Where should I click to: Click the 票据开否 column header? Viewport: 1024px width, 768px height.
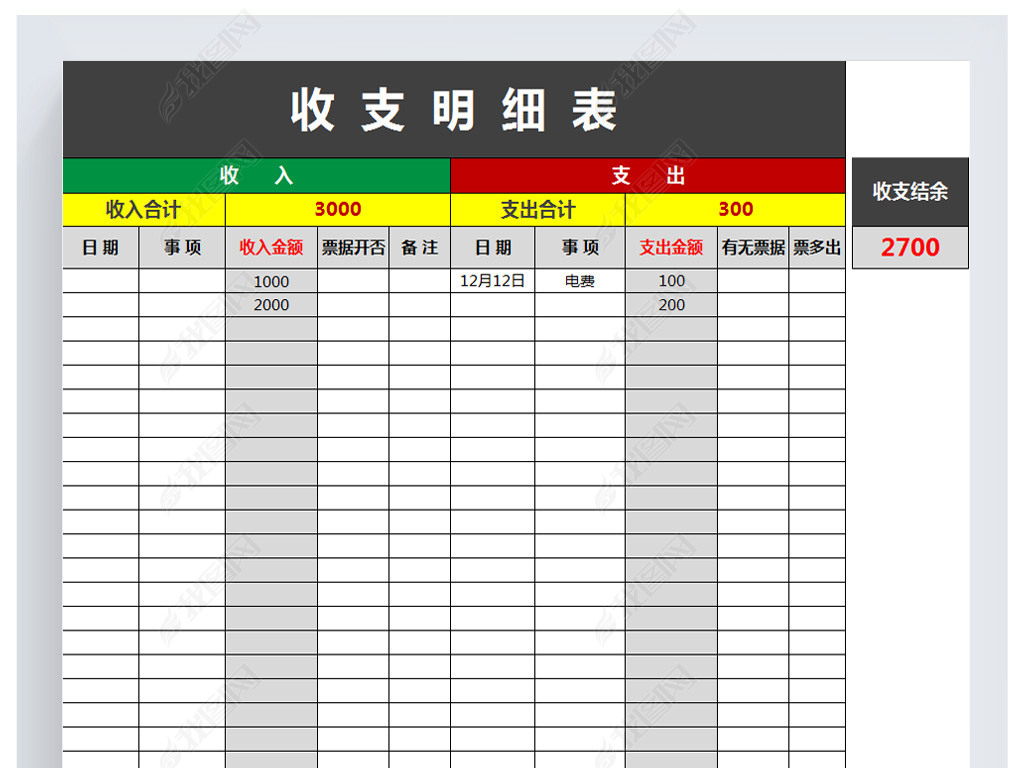coord(353,247)
